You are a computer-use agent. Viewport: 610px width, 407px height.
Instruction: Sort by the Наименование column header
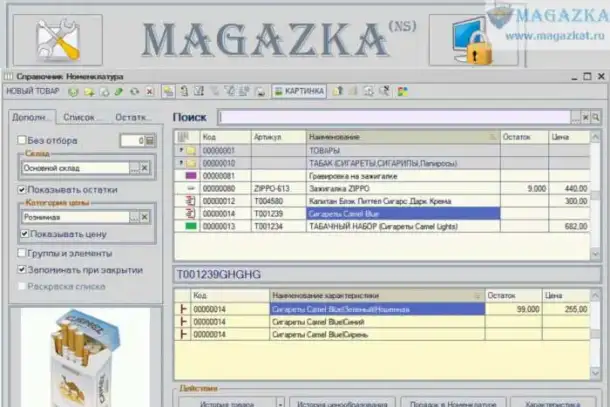pos(403,137)
